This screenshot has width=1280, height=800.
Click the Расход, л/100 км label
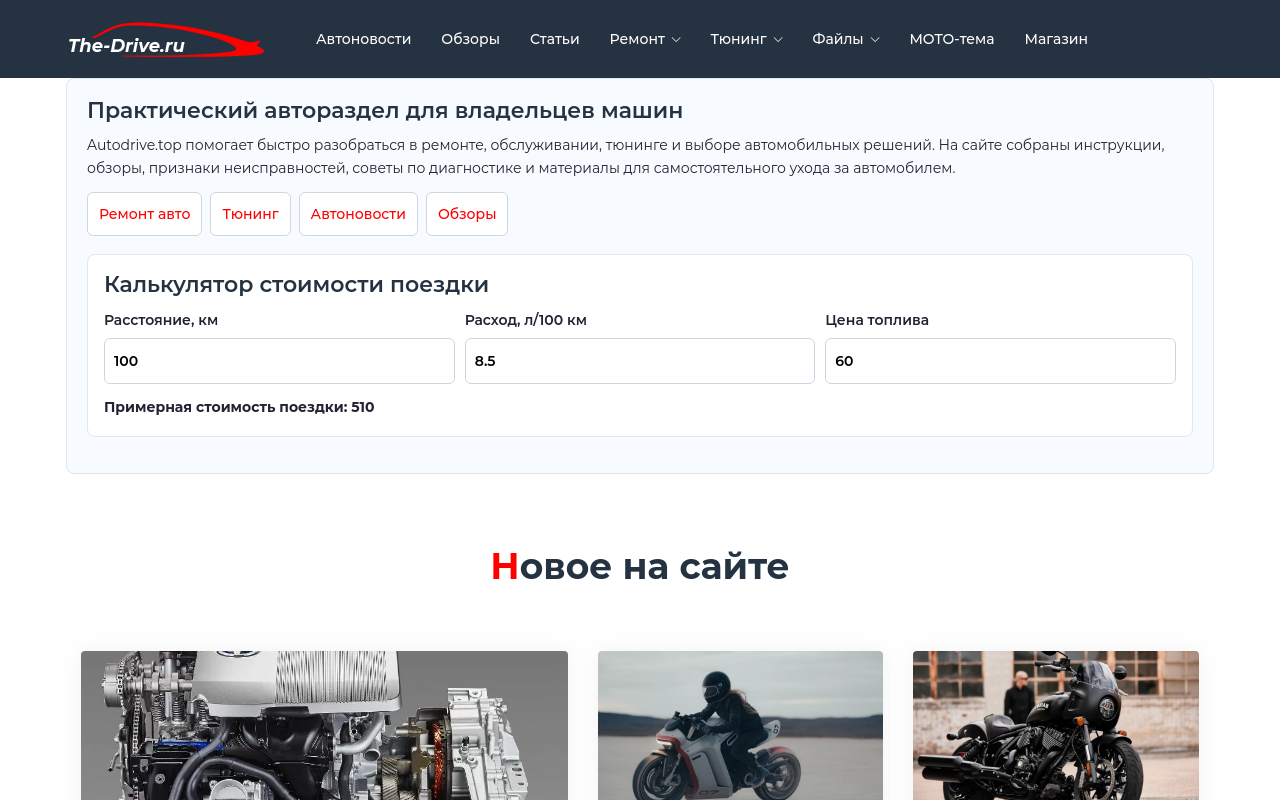point(526,320)
